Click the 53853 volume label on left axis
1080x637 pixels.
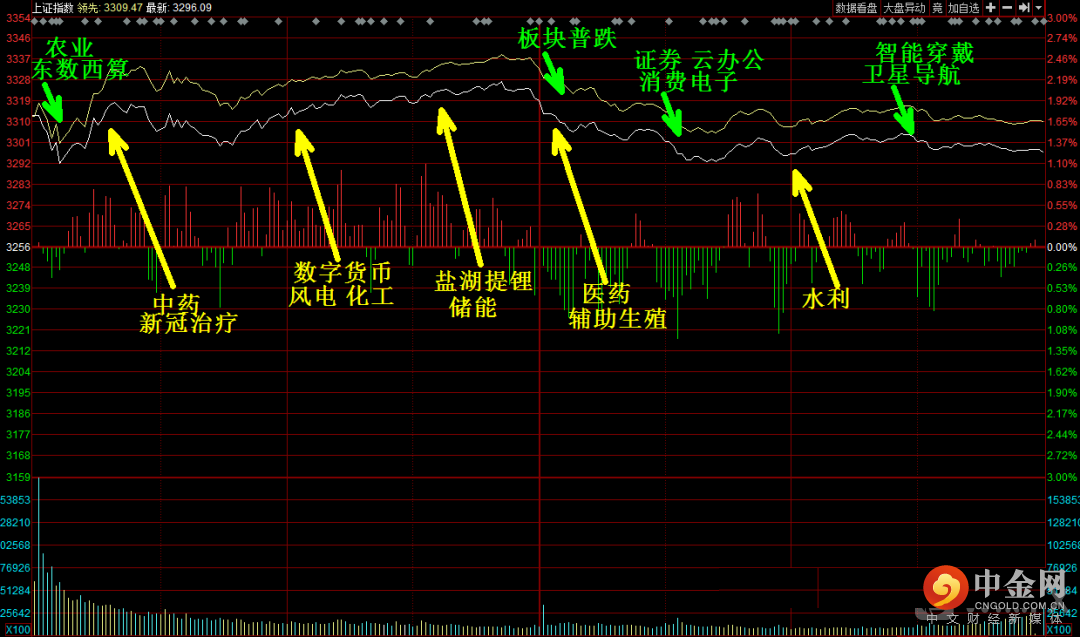15,500
